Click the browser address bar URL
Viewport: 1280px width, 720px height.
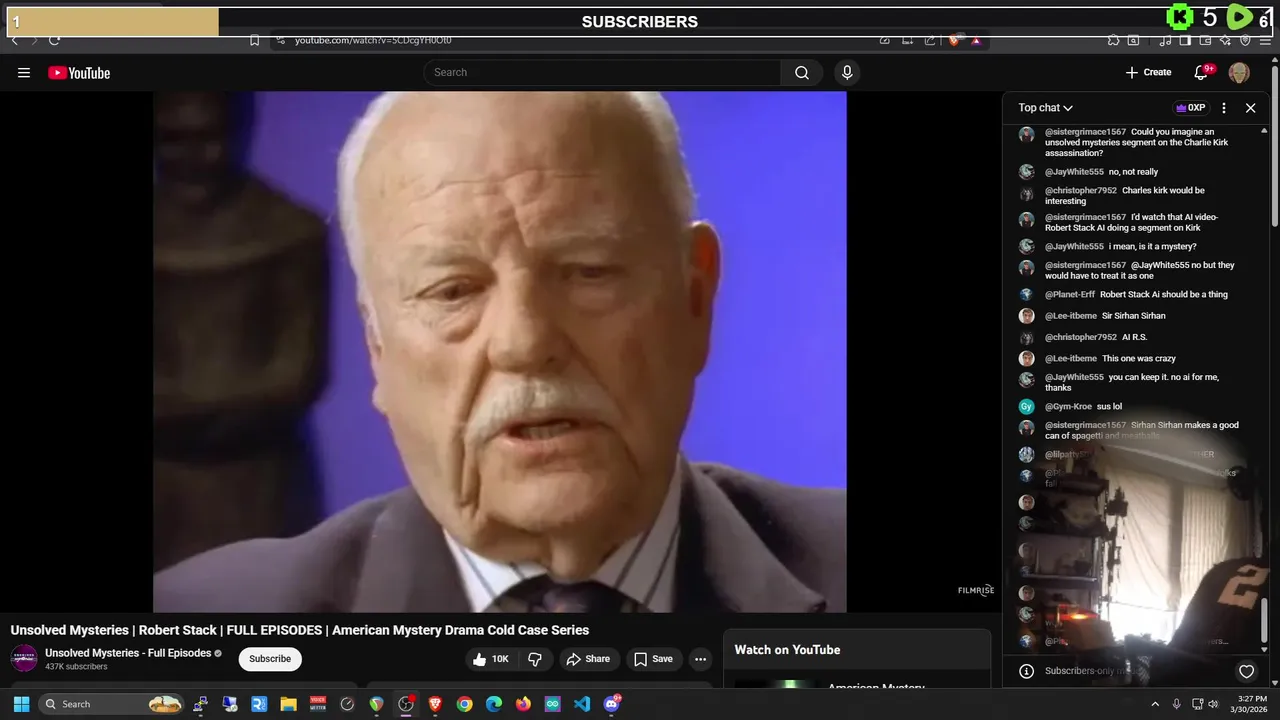373,41
